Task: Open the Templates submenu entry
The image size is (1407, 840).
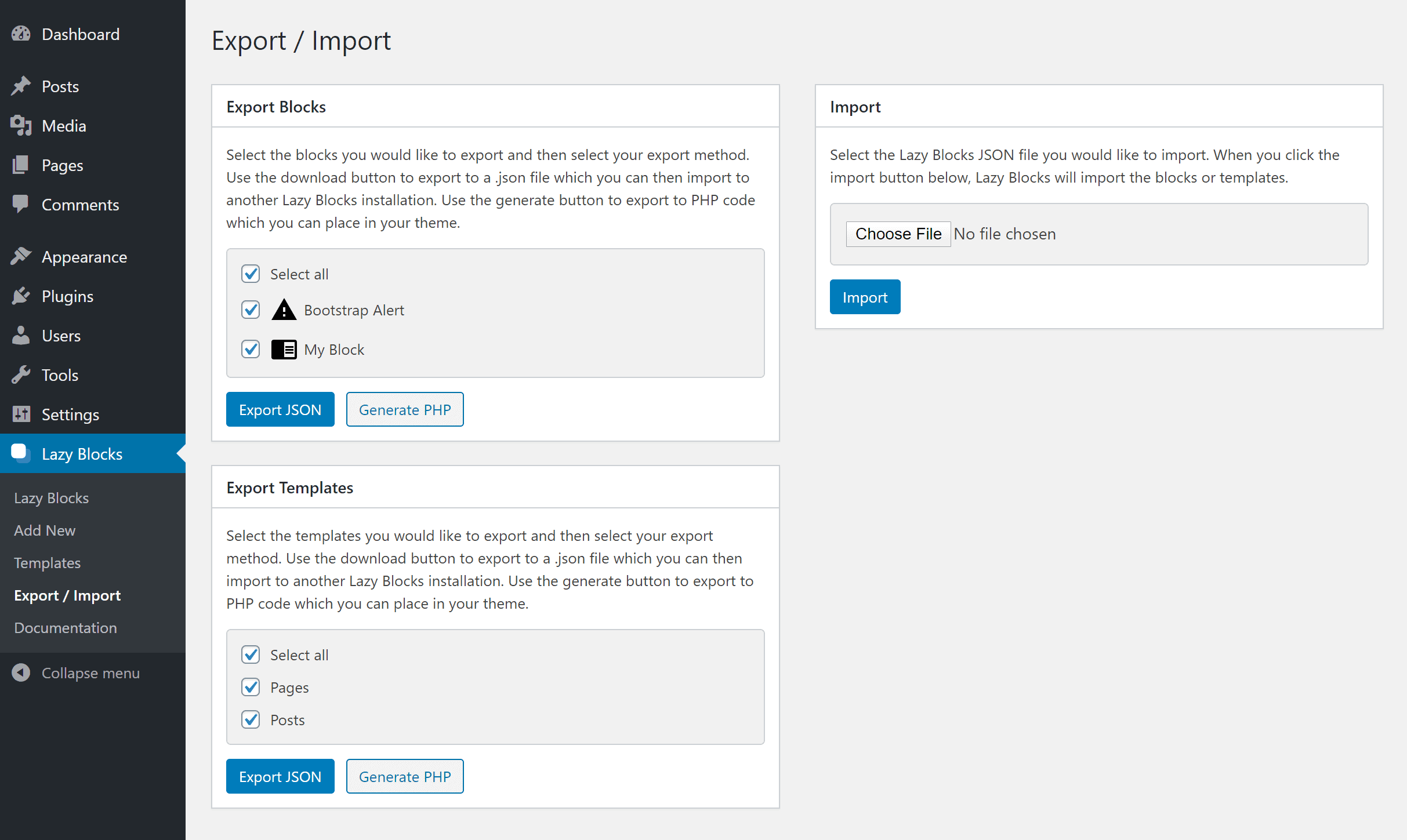Action: click(x=47, y=562)
